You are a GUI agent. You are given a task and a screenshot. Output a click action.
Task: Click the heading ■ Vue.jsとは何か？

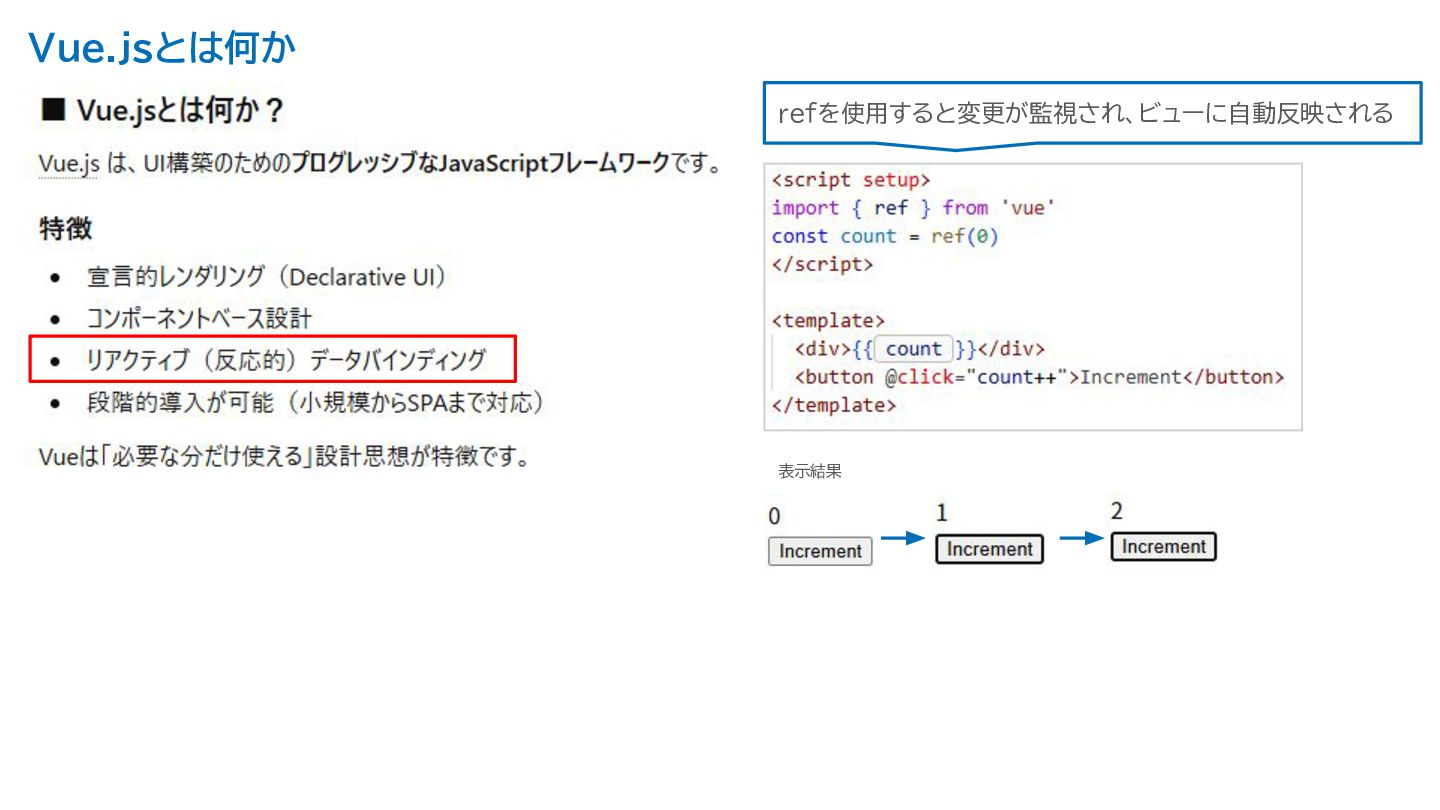[x=162, y=111]
